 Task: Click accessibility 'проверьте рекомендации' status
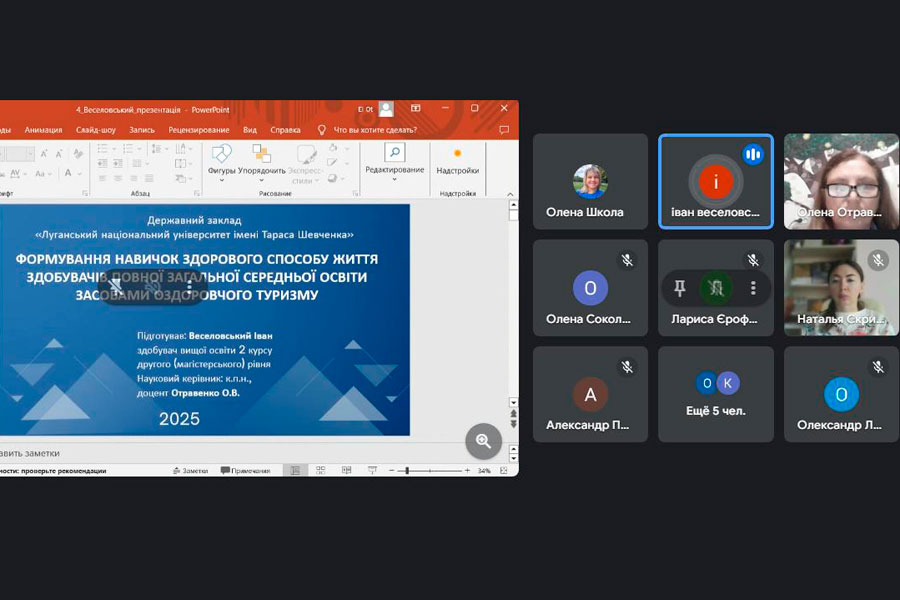pos(53,471)
